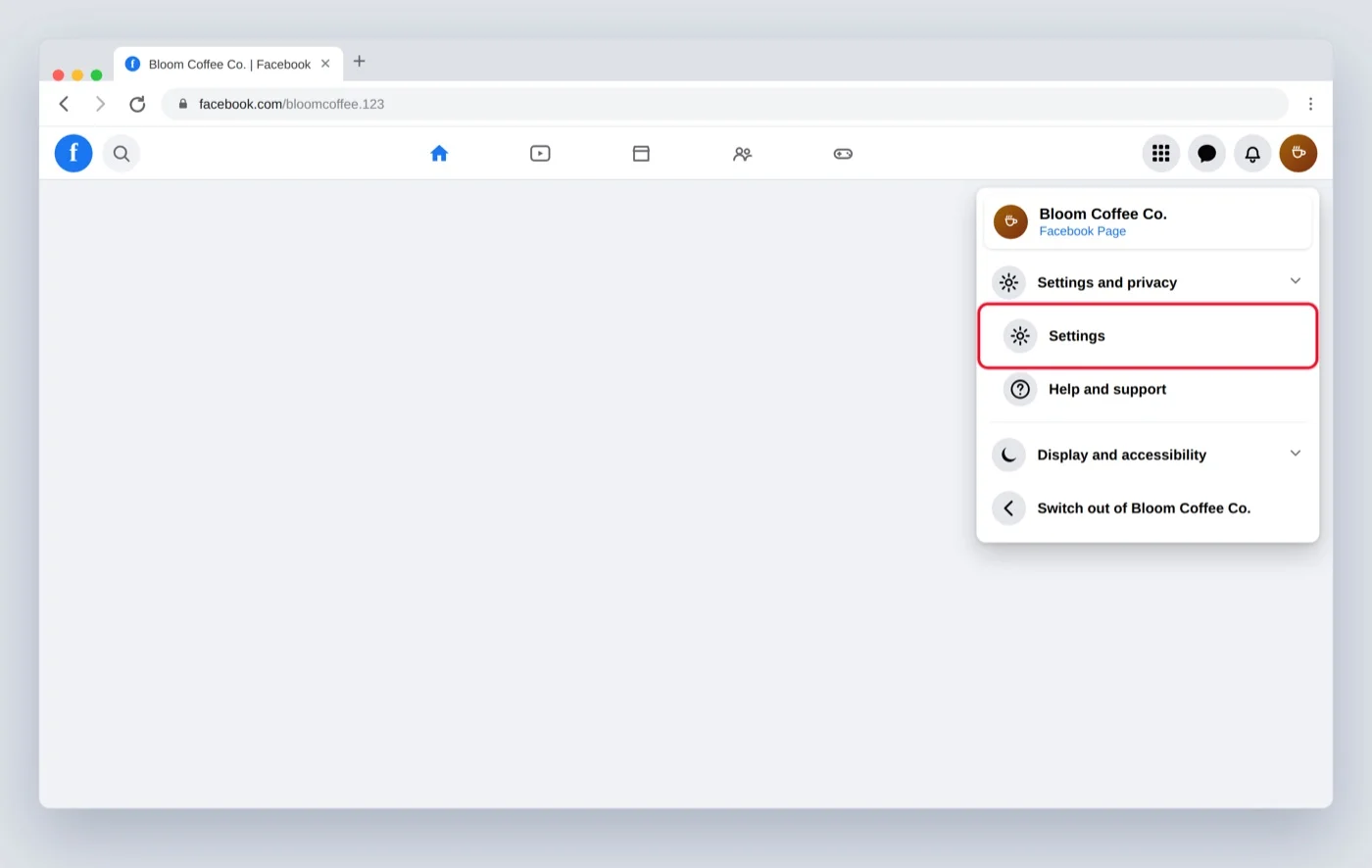Click the back arrow beside Switch out
The width and height of the screenshot is (1372, 868).
pos(1008,508)
